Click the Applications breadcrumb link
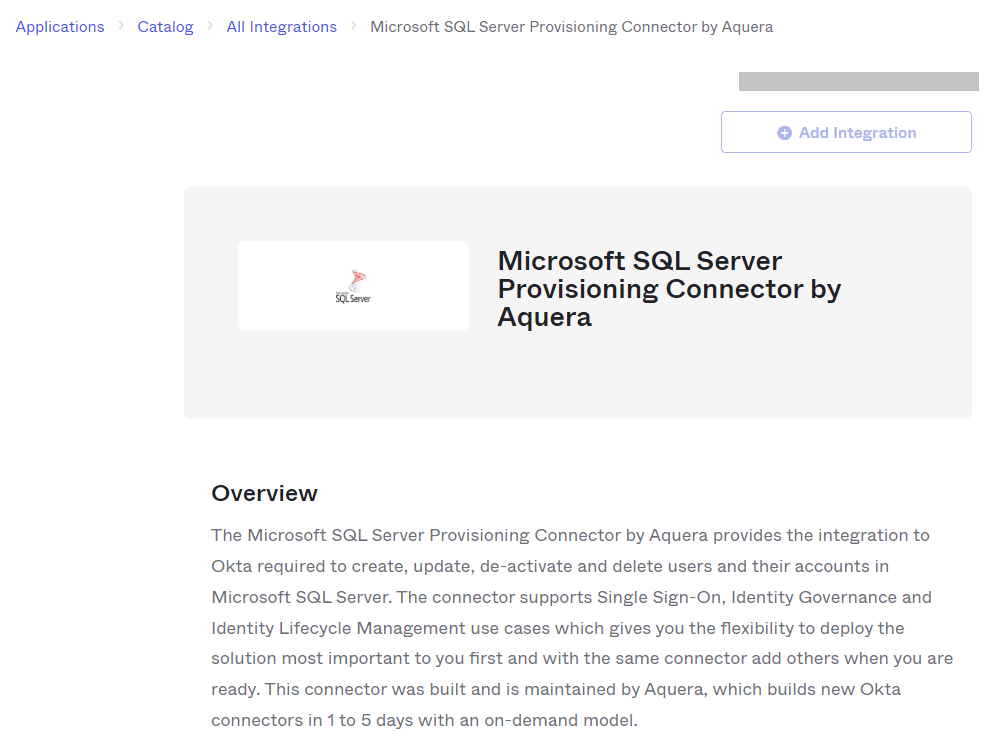Viewport: 1003px width, 750px height. click(x=60, y=27)
